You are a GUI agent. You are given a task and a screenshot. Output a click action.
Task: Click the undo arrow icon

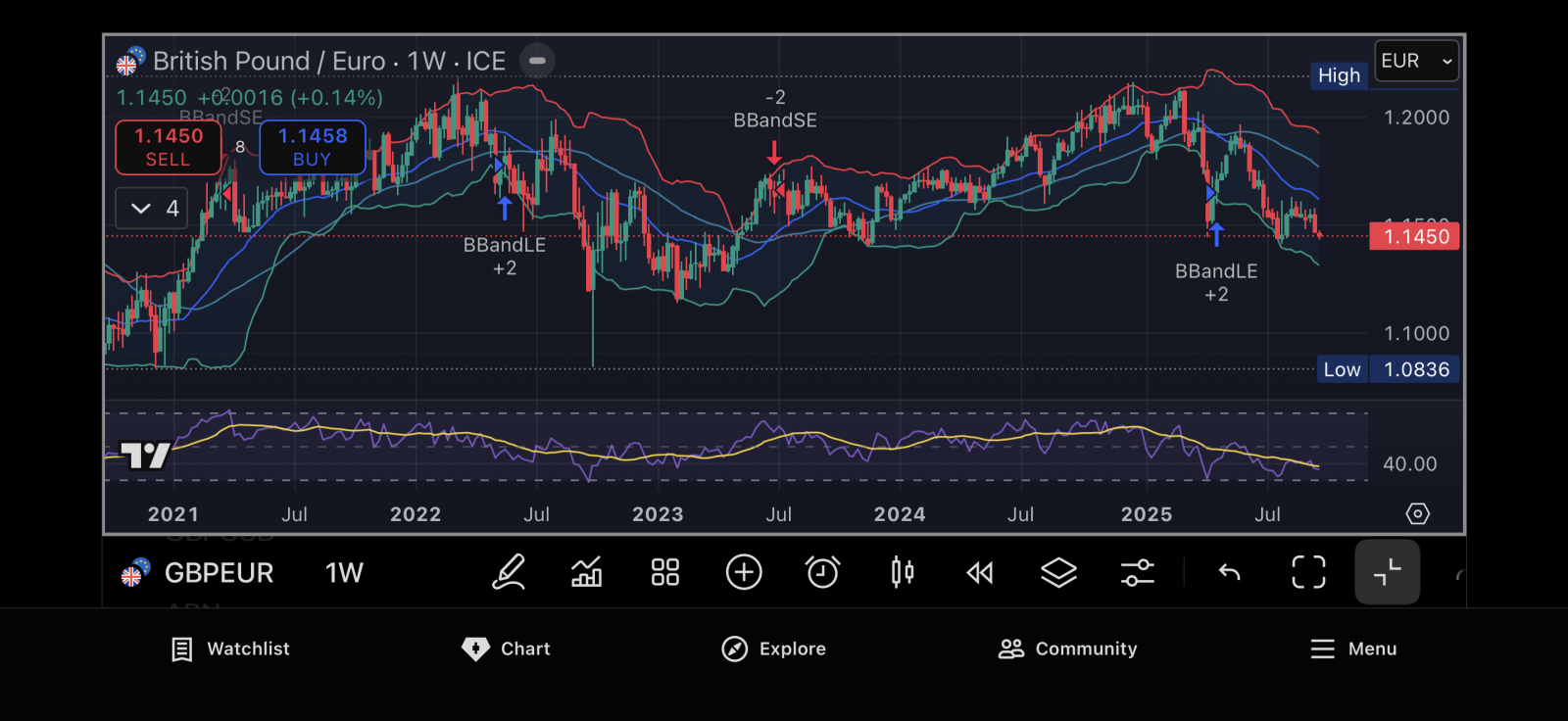click(x=1229, y=572)
